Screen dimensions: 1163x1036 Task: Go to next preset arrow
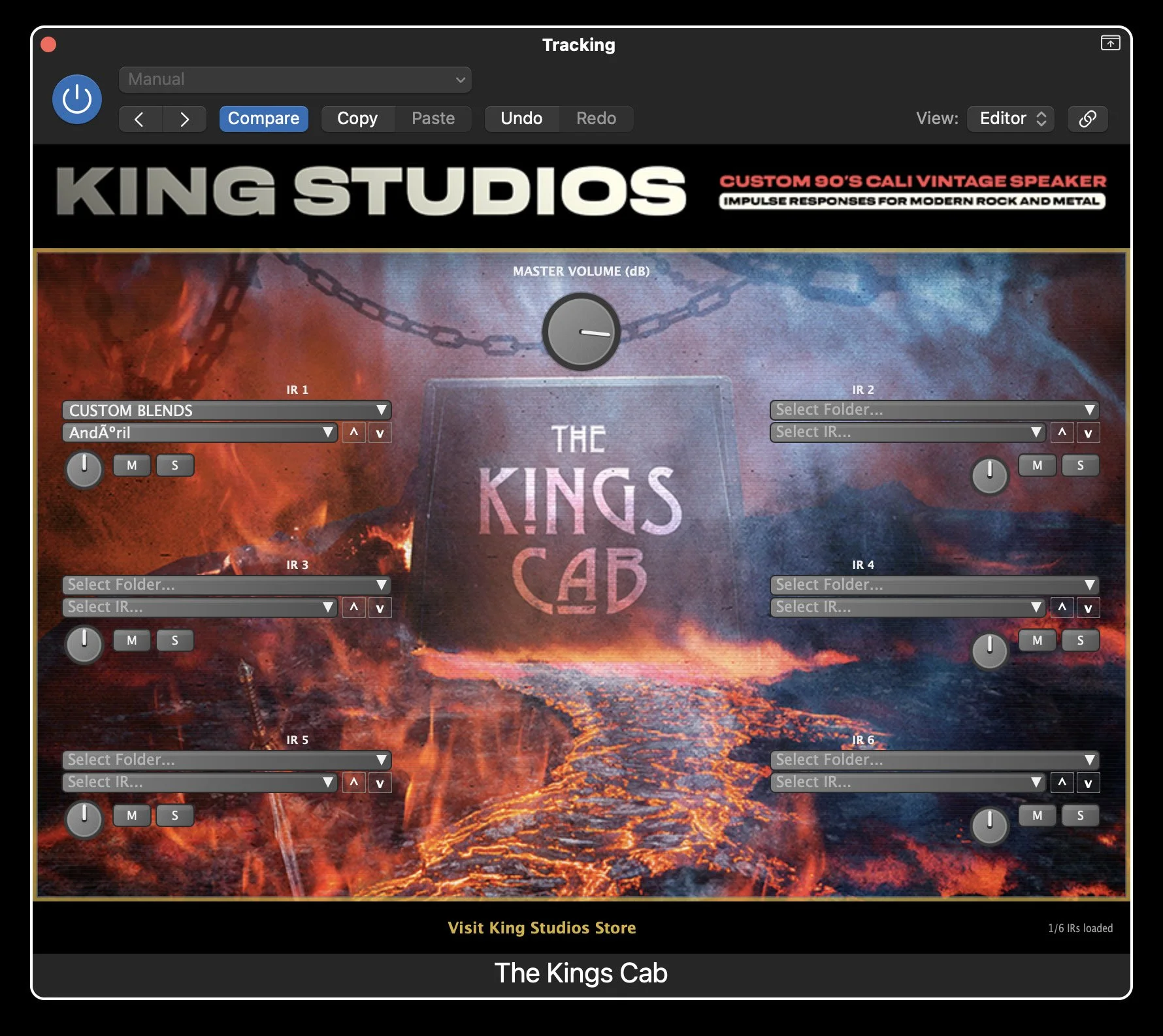click(184, 119)
